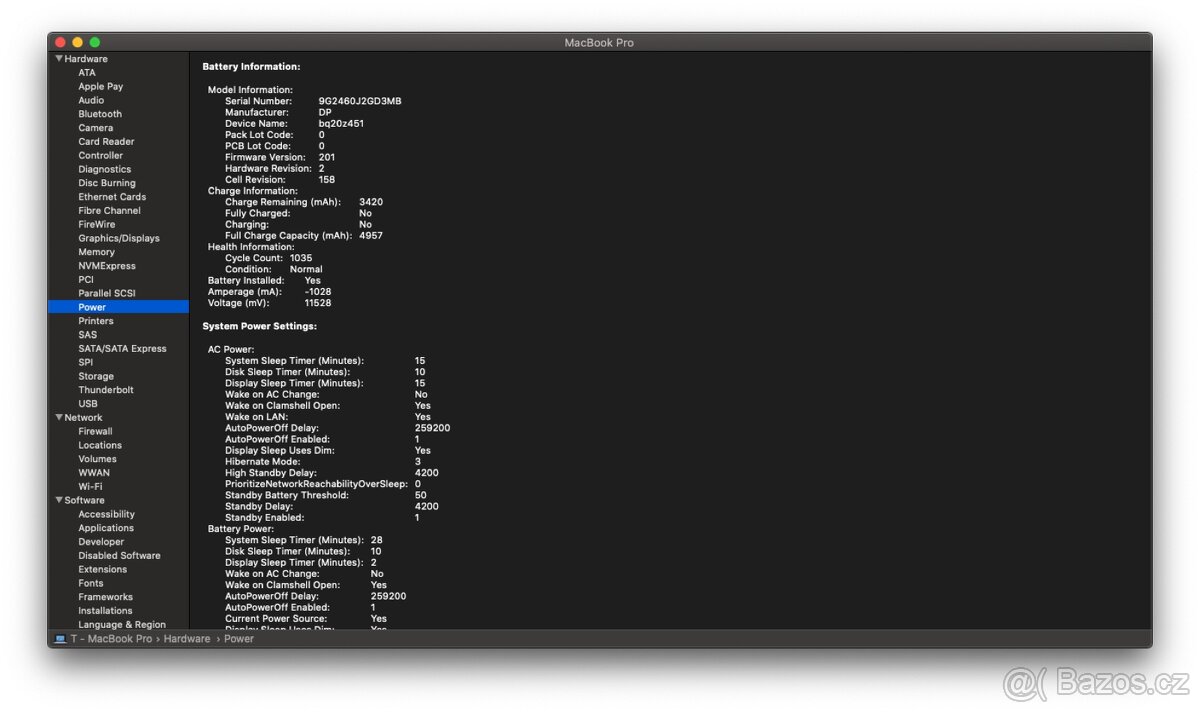Collapse the Software section in sidebar
The height and width of the screenshot is (712, 1200).
pyautogui.click(x=58, y=500)
